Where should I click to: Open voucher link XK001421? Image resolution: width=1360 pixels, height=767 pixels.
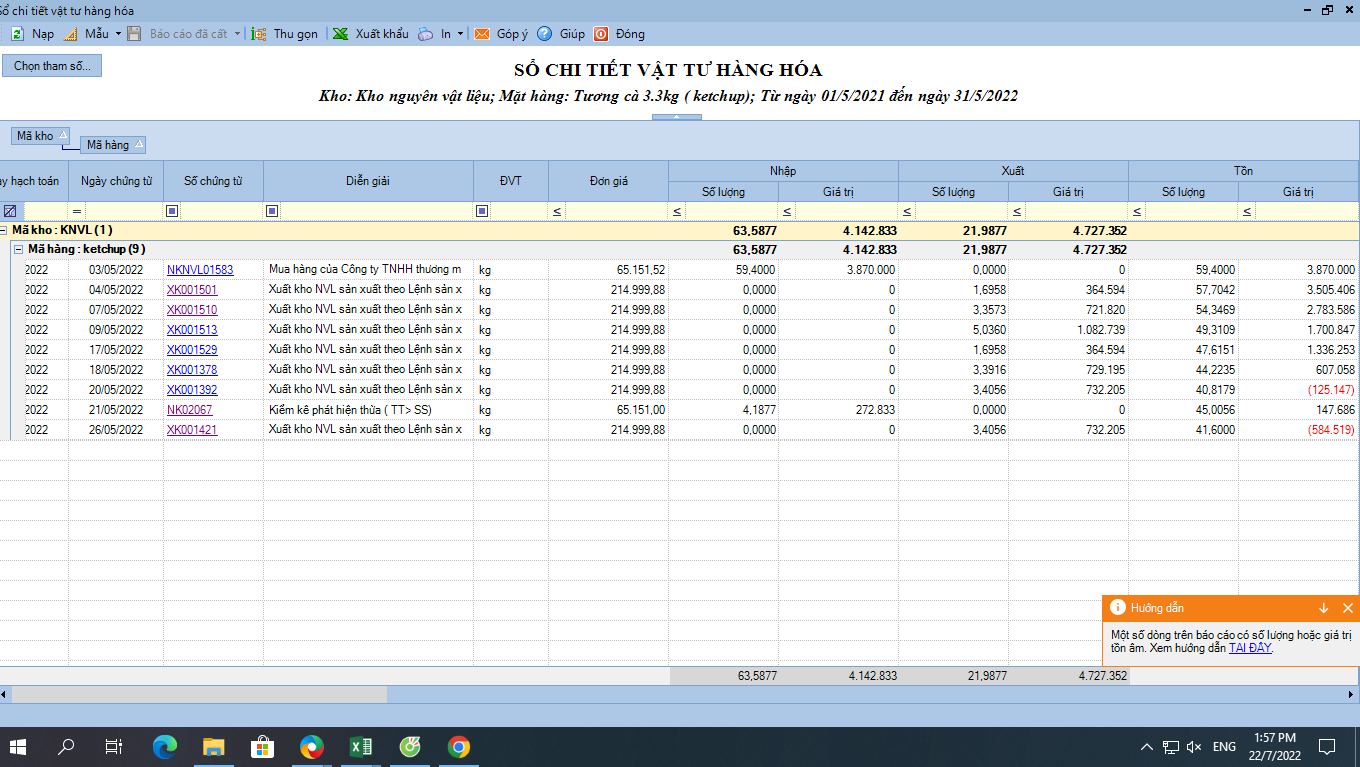(x=192, y=430)
